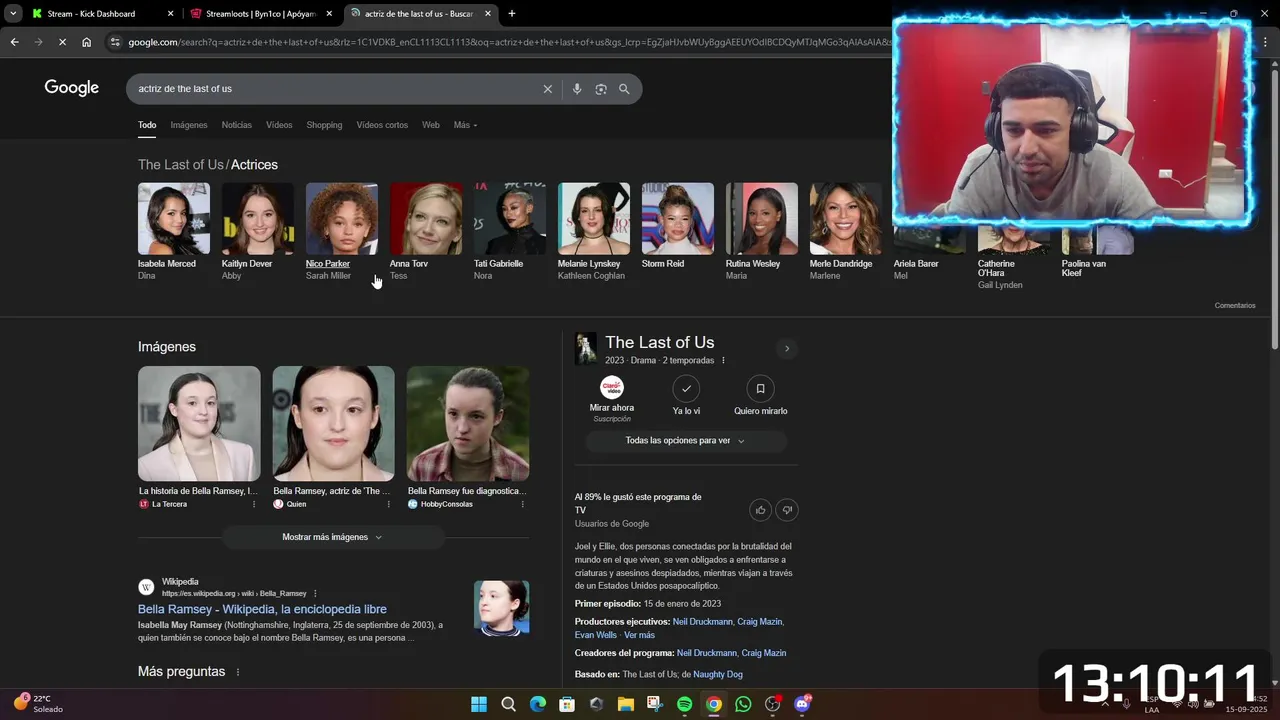Image resolution: width=1280 pixels, height=720 pixels.
Task: Open knowledge panel three-dot menu
Action: 723,360
